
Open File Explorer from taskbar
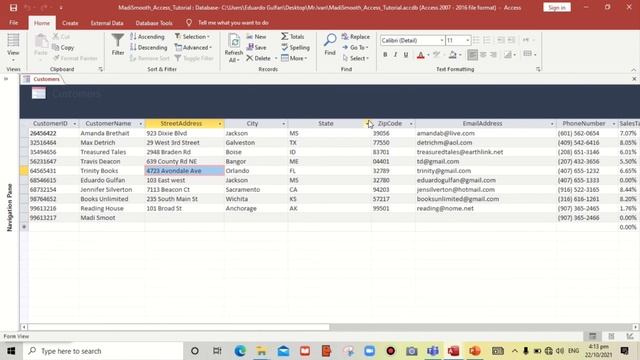261,351
